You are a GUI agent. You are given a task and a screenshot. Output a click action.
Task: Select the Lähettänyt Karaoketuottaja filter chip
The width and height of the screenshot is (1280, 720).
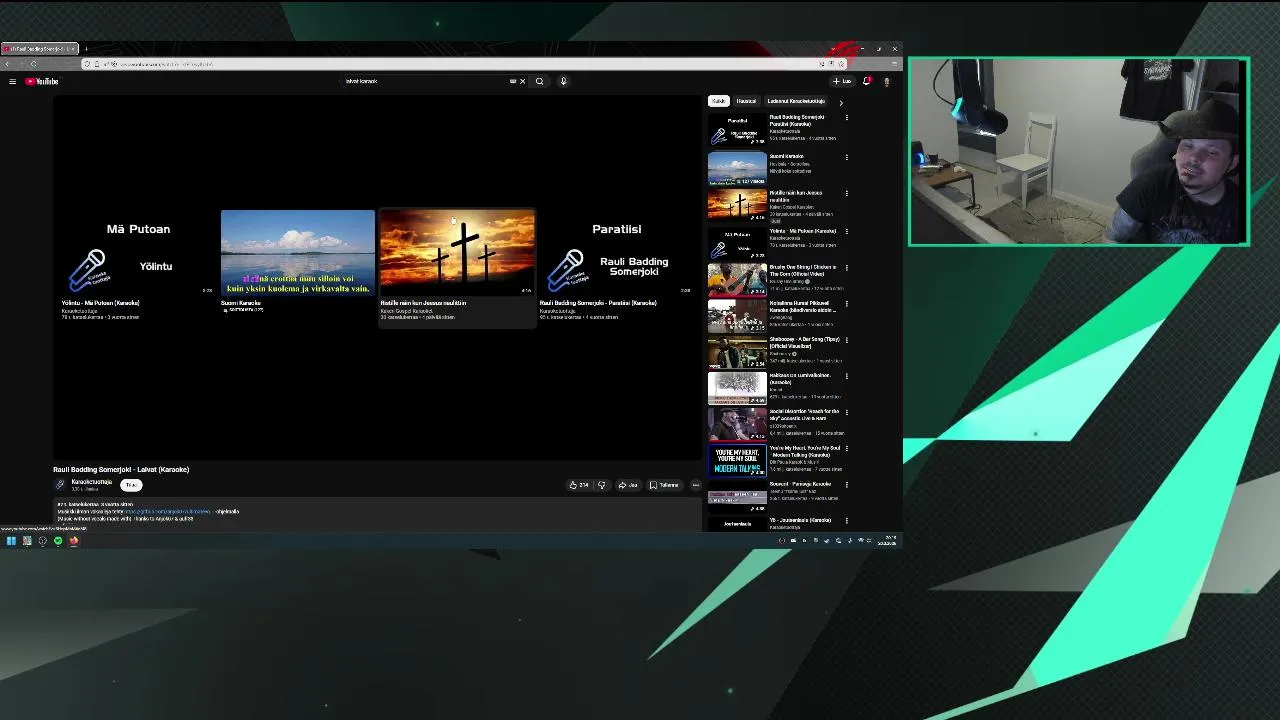796,101
